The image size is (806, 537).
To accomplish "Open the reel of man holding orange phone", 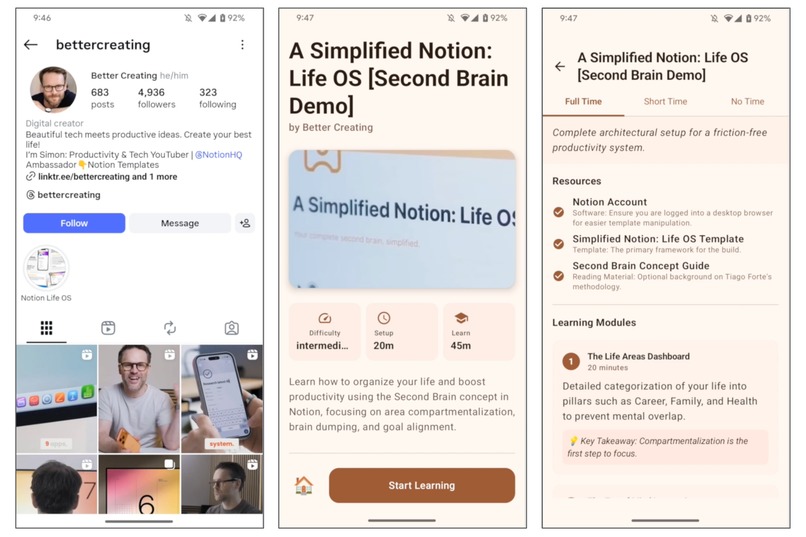I will click(x=139, y=399).
